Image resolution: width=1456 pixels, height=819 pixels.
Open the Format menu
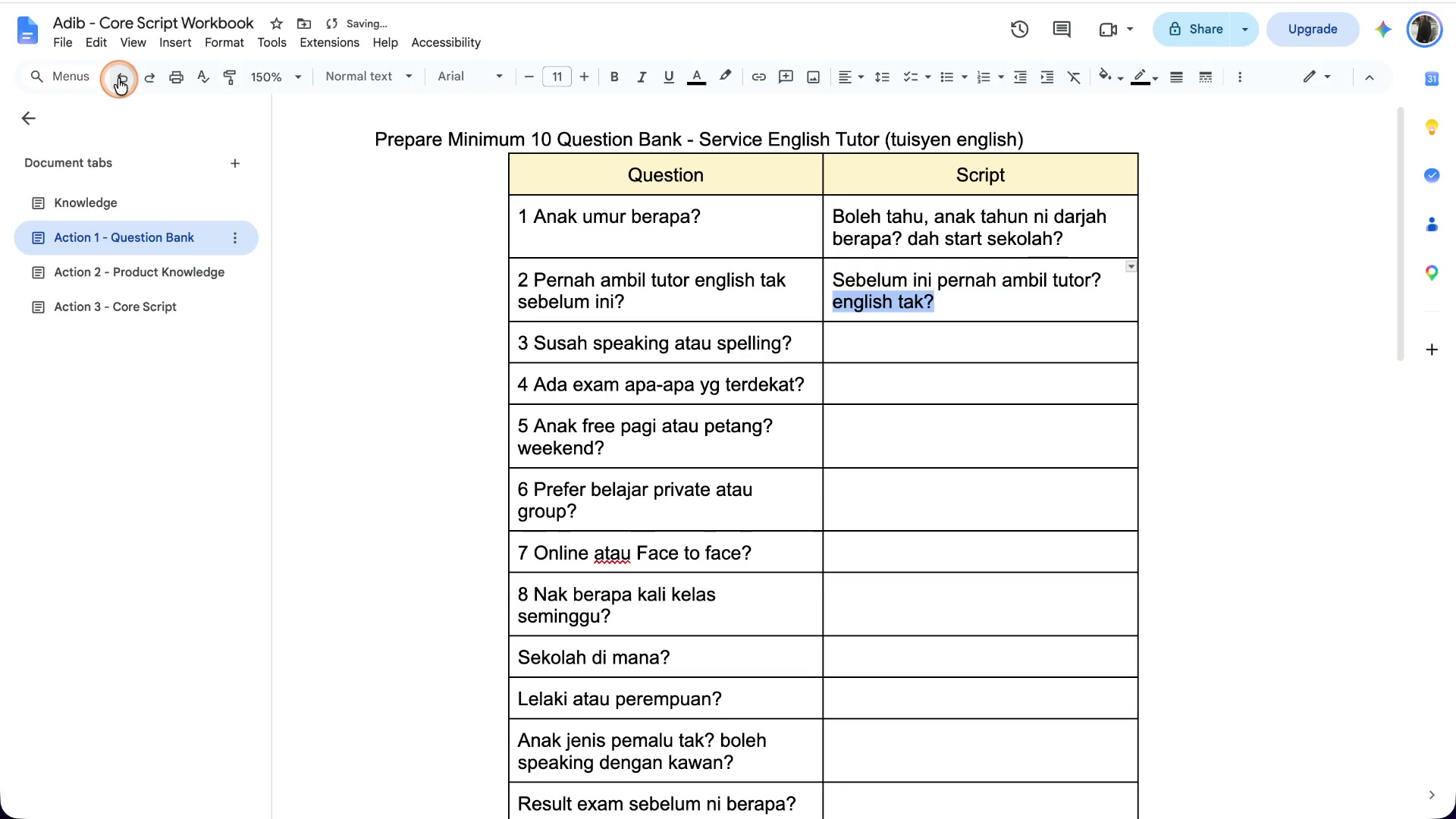224,42
